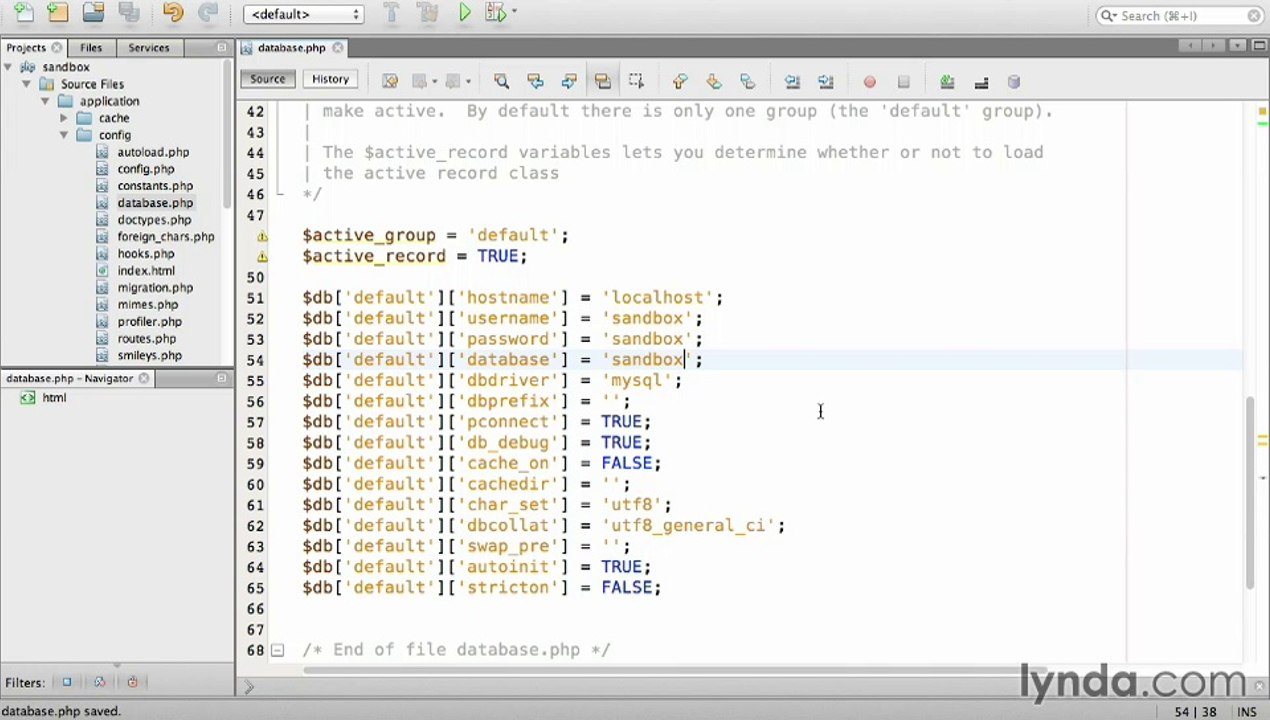Collapse the Source Files node
1270x720 pixels.
(27, 84)
